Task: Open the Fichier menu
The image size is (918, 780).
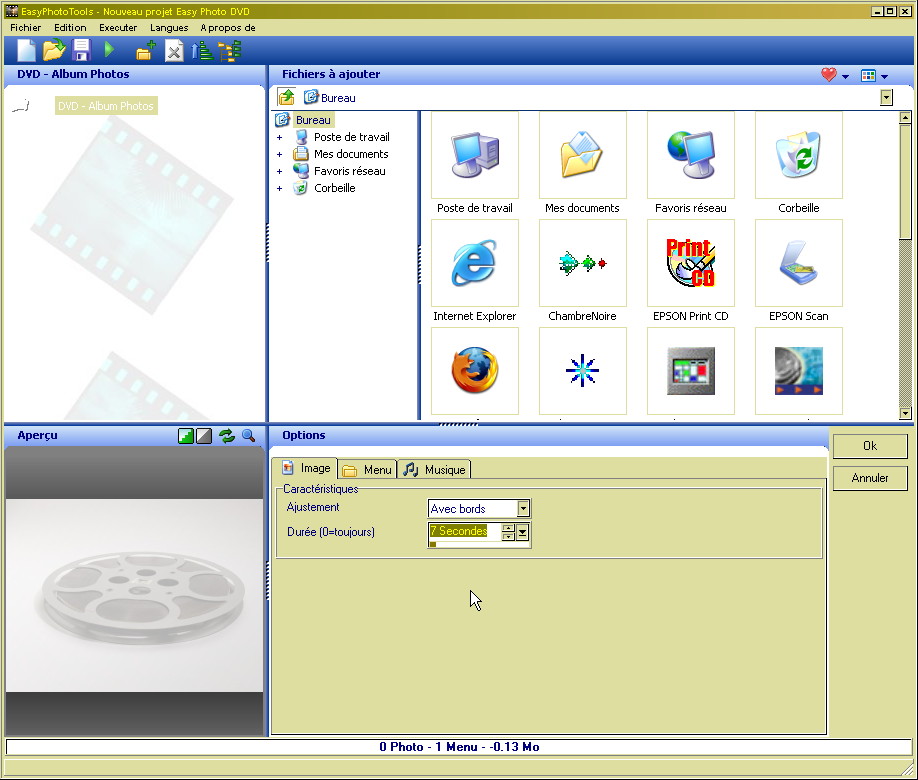Action: click(25, 28)
